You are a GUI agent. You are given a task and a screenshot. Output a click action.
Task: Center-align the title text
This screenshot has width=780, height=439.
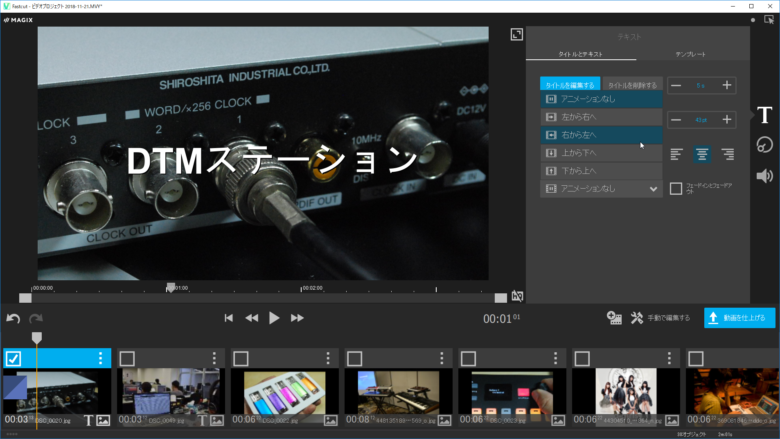(702, 155)
